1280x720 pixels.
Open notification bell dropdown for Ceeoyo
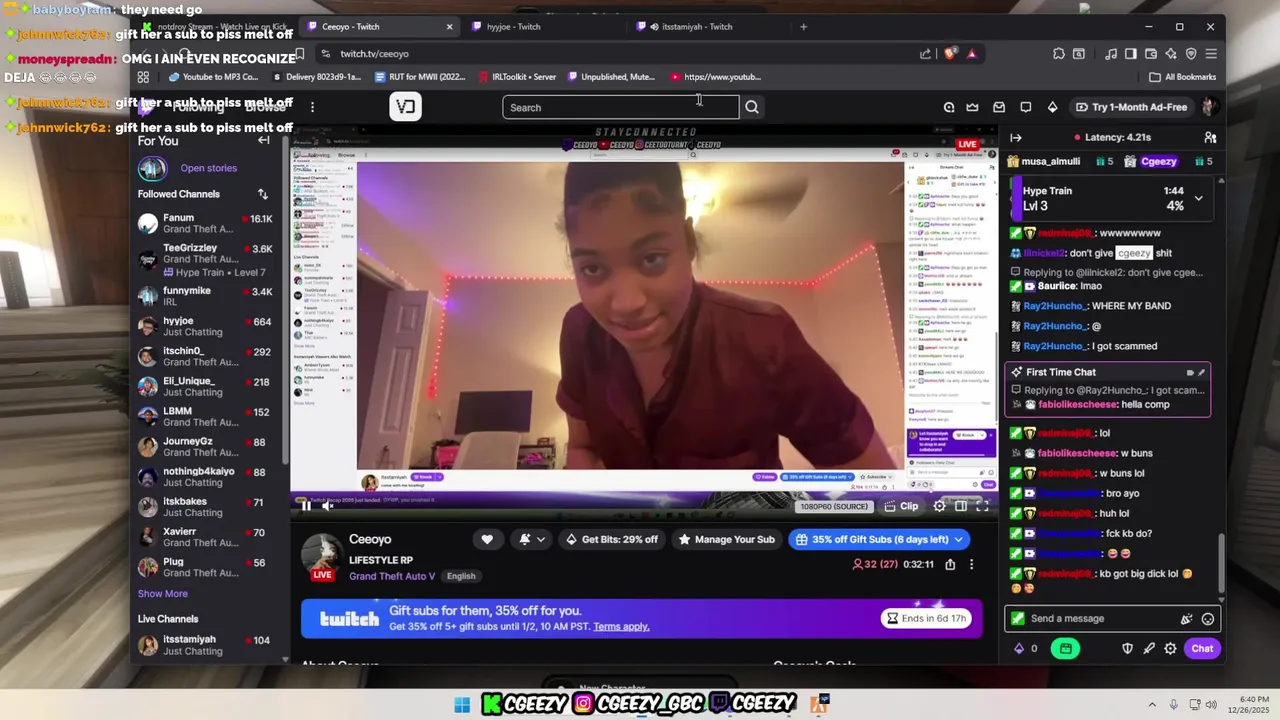[x=531, y=539]
